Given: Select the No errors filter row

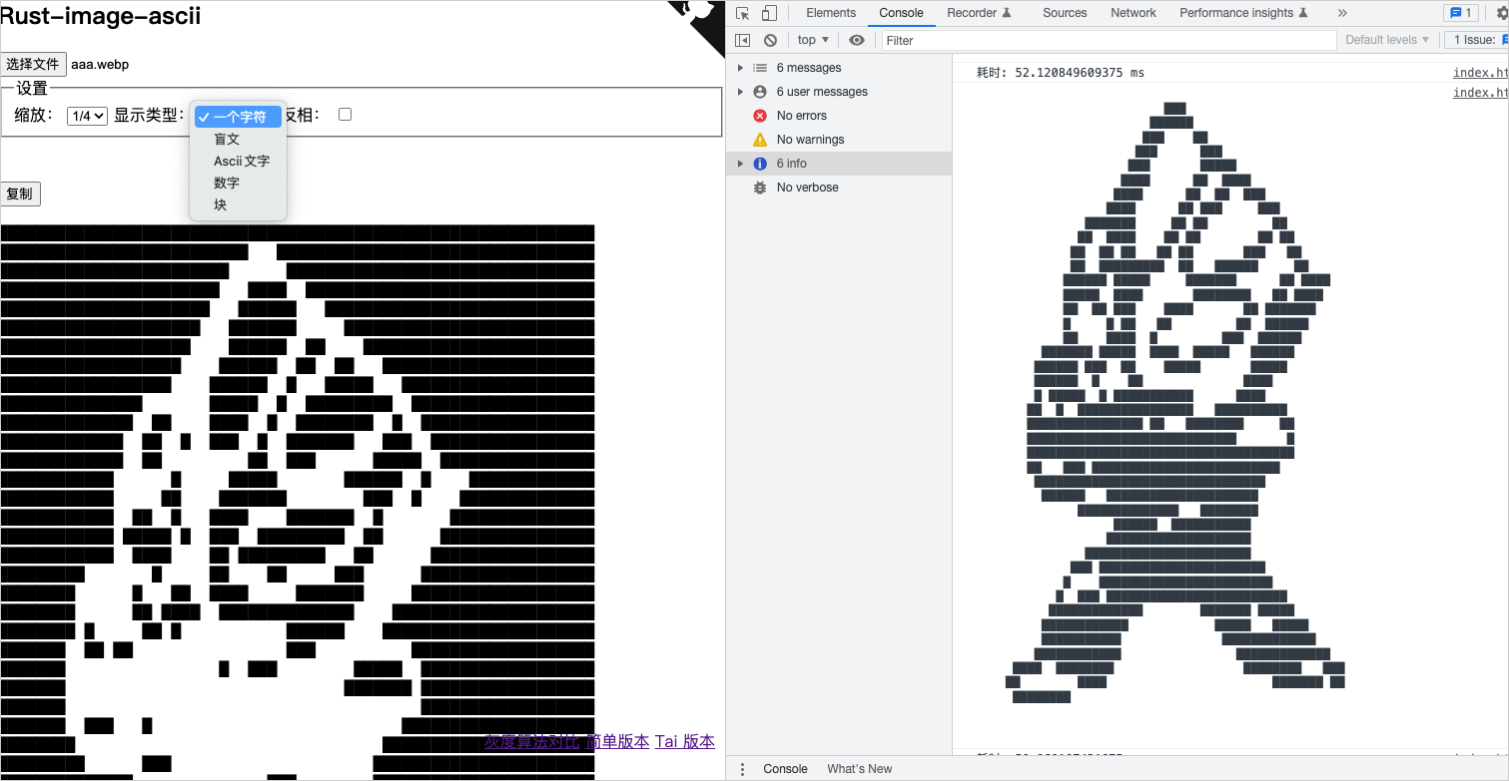Looking at the screenshot, I should pos(839,116).
